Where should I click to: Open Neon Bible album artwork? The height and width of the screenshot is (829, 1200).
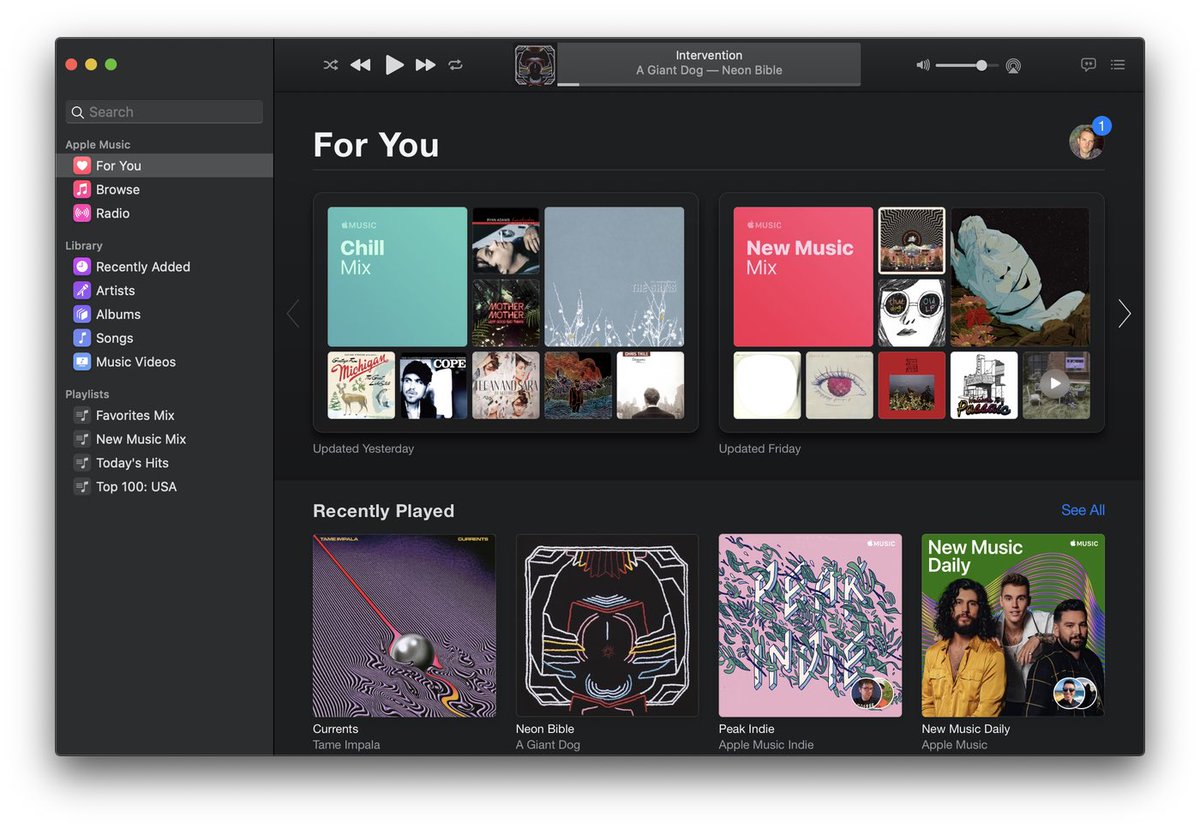tap(607, 625)
